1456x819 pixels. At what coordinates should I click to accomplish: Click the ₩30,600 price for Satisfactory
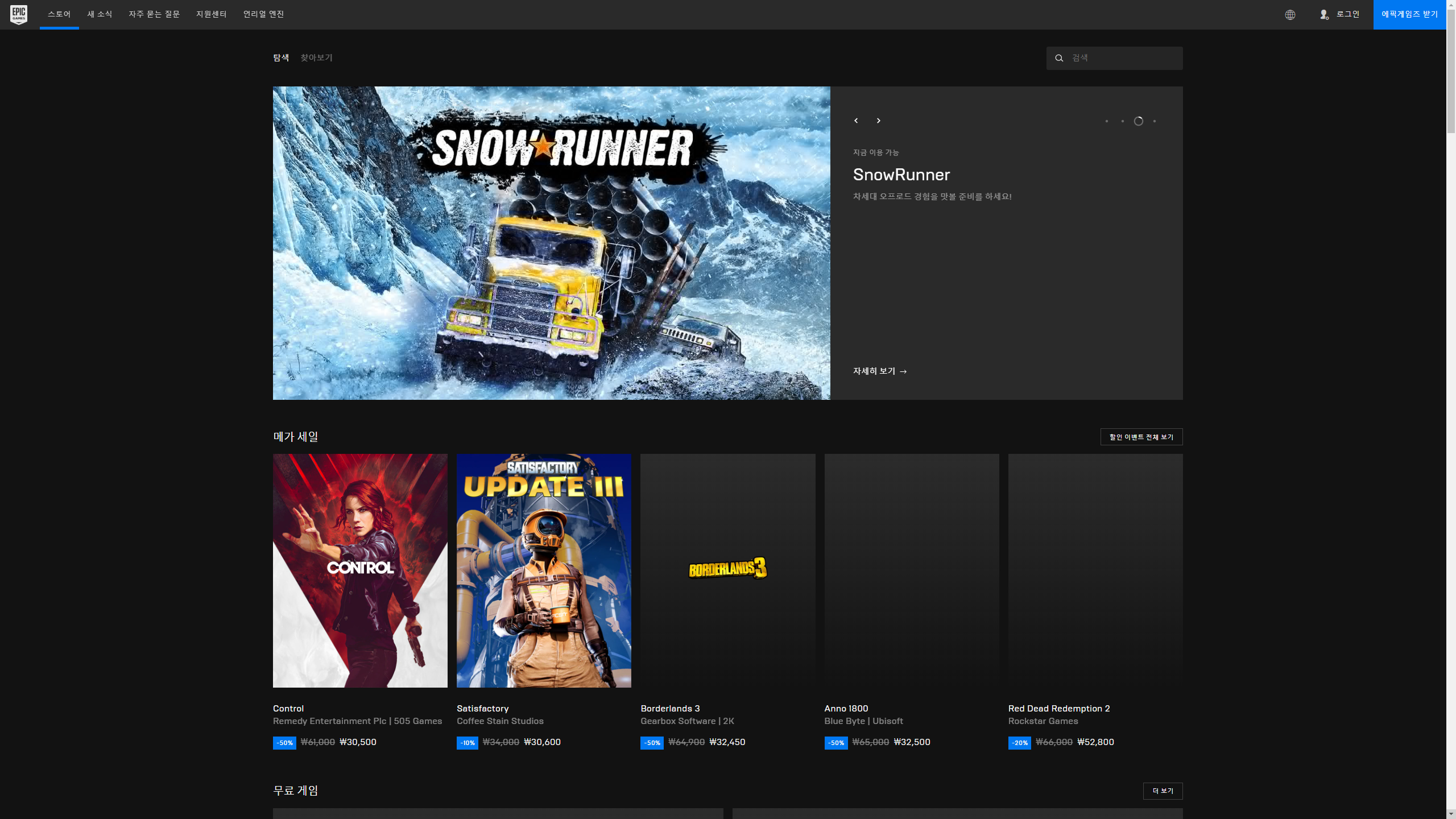542,742
